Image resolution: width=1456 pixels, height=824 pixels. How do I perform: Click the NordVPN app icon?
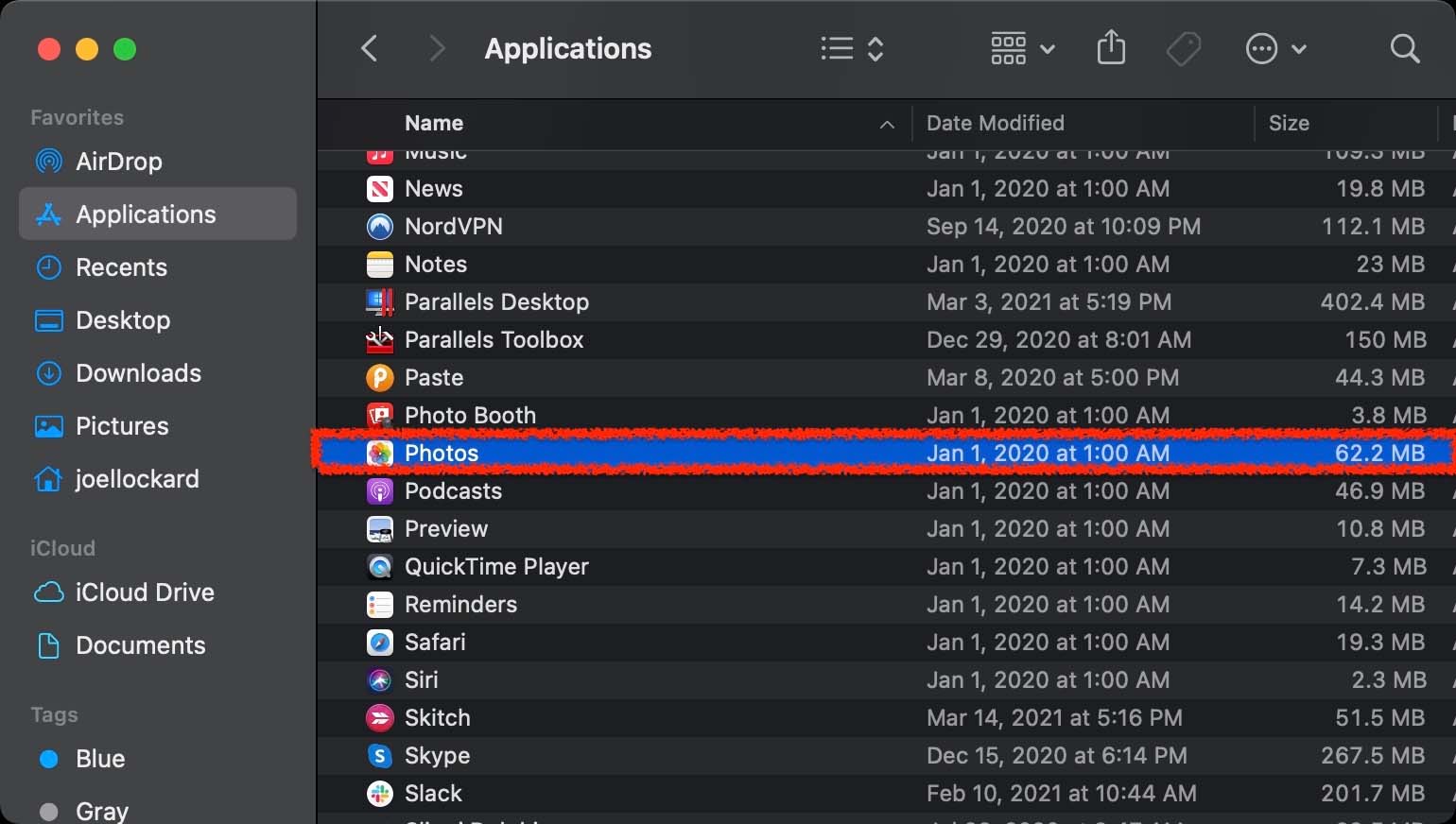[379, 227]
